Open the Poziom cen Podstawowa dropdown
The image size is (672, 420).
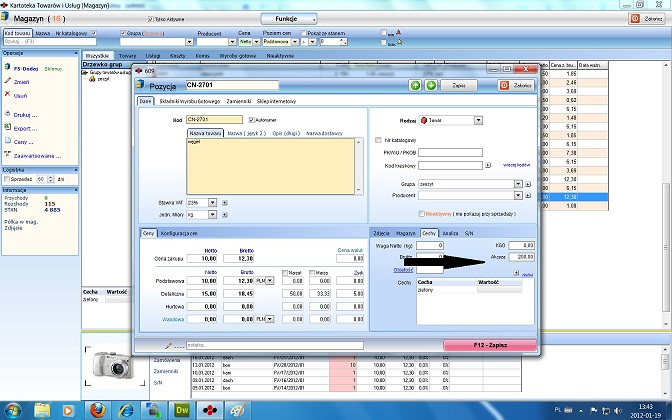(x=295, y=42)
